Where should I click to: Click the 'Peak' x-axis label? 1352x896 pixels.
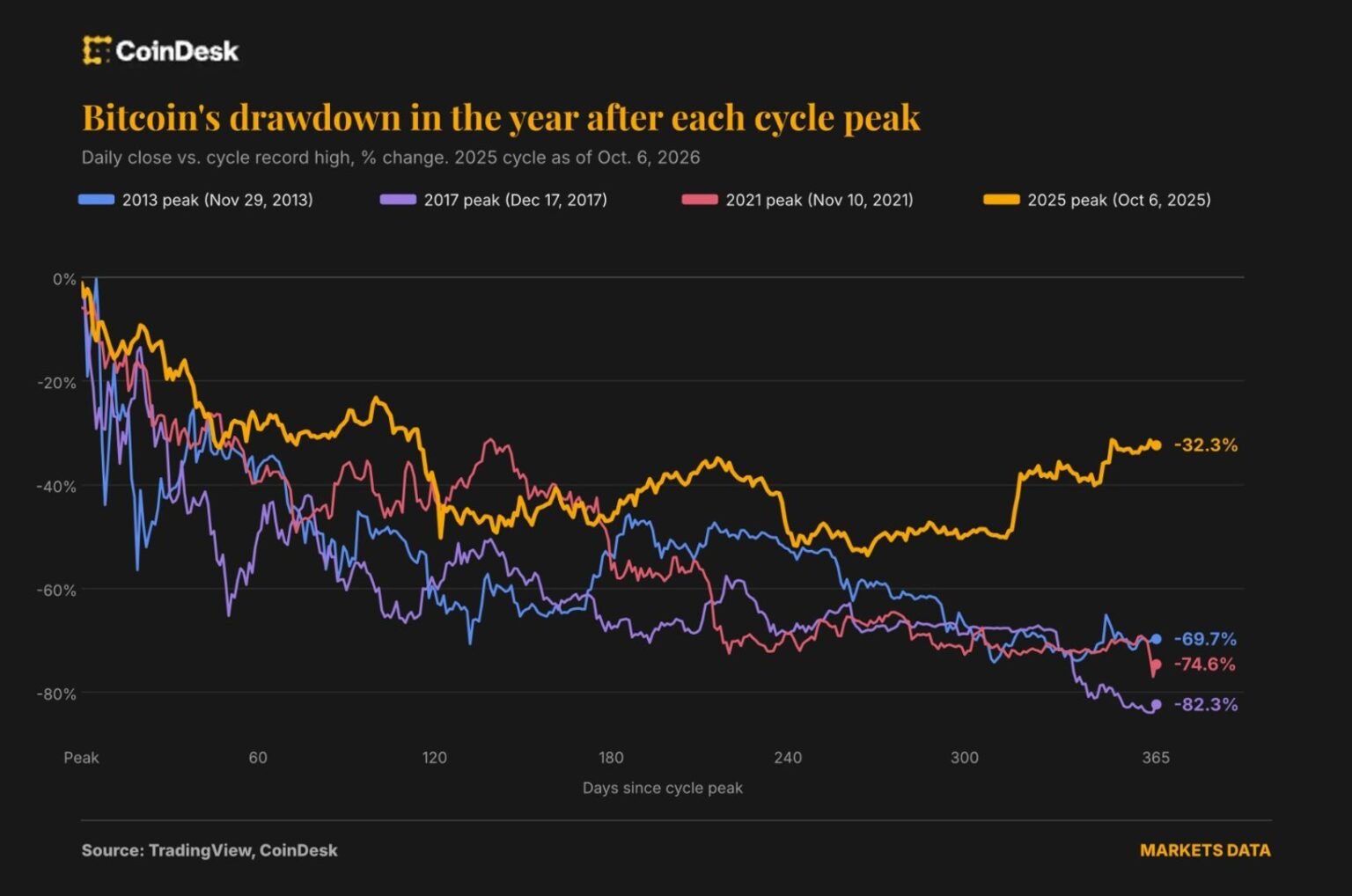coord(81,758)
